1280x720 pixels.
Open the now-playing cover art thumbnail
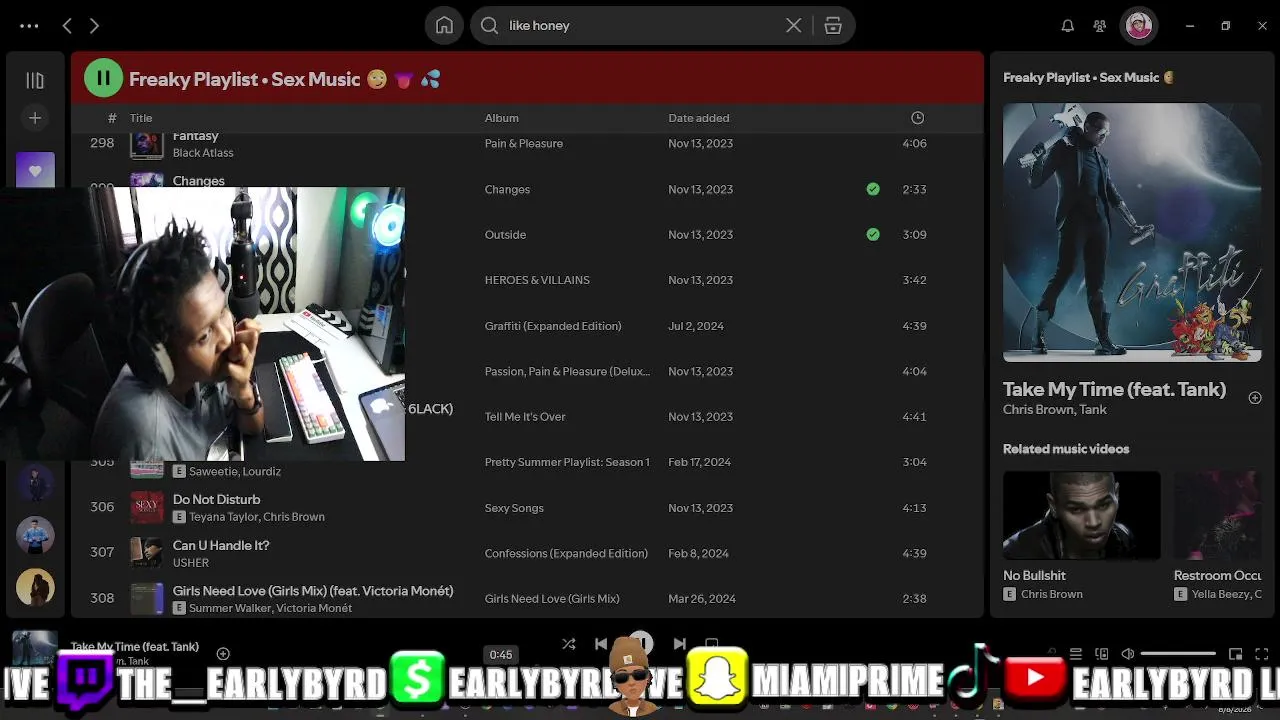pos(34,648)
